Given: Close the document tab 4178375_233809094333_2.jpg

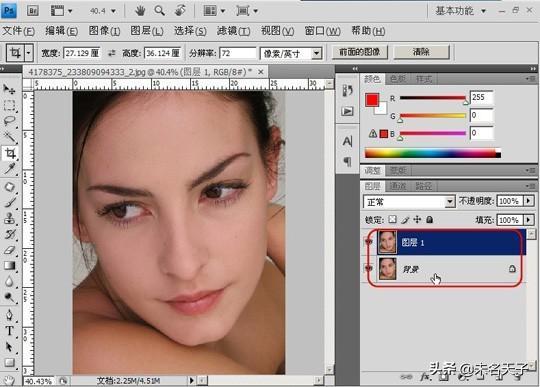Looking at the screenshot, I should coord(261,72).
